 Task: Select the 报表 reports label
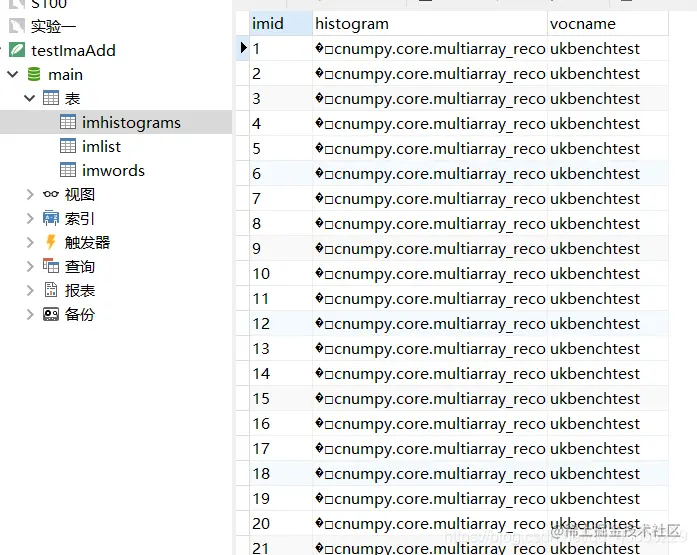[x=80, y=290]
